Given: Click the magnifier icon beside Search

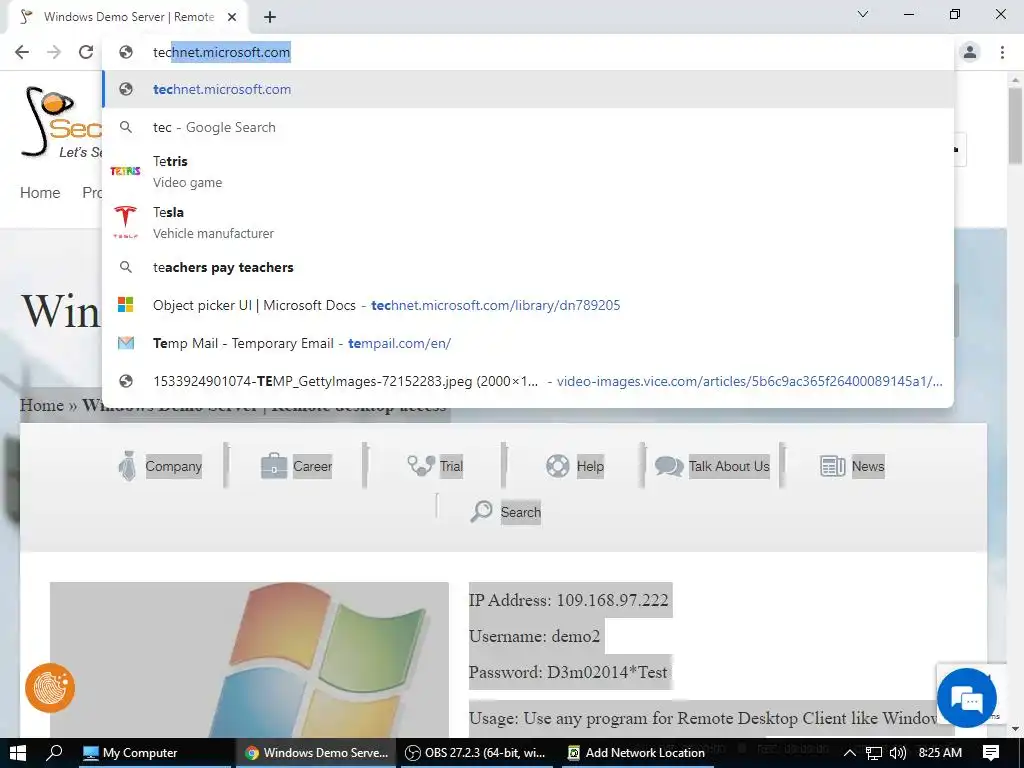Looking at the screenshot, I should click(481, 511).
